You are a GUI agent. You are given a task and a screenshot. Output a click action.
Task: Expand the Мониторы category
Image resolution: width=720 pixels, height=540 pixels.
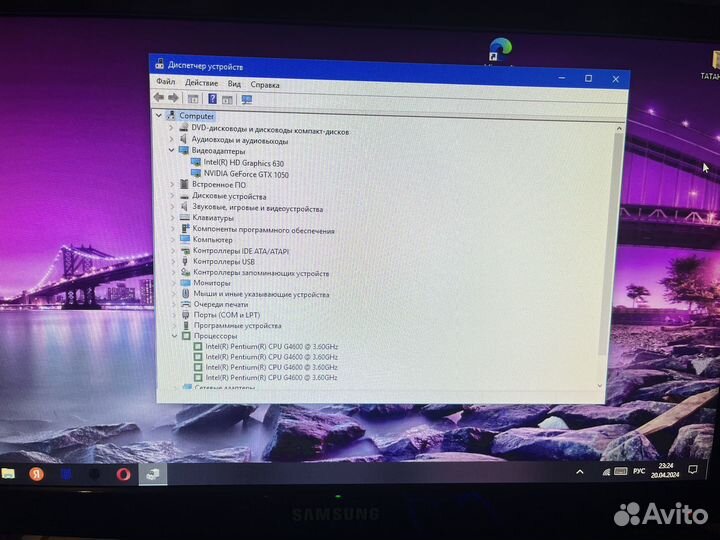[172, 283]
